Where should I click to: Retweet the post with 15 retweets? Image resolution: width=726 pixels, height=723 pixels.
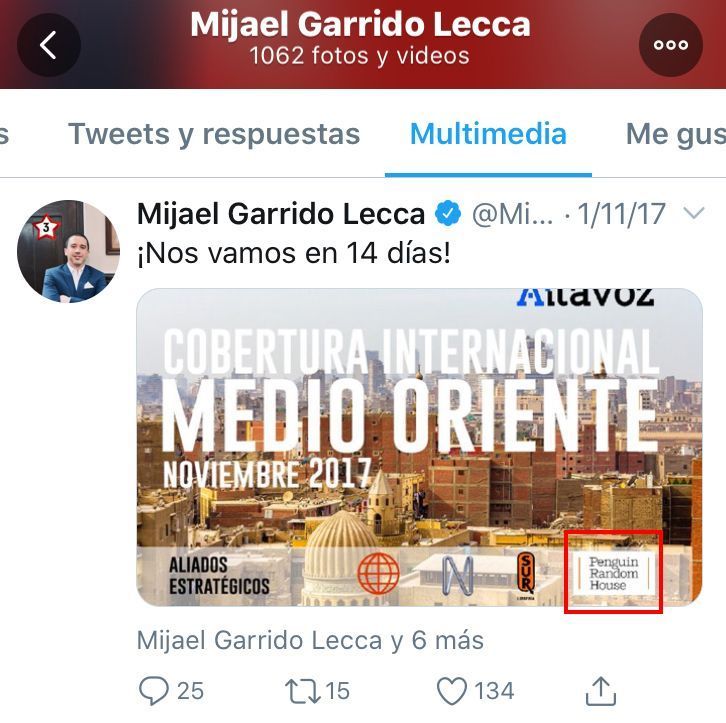[318, 691]
